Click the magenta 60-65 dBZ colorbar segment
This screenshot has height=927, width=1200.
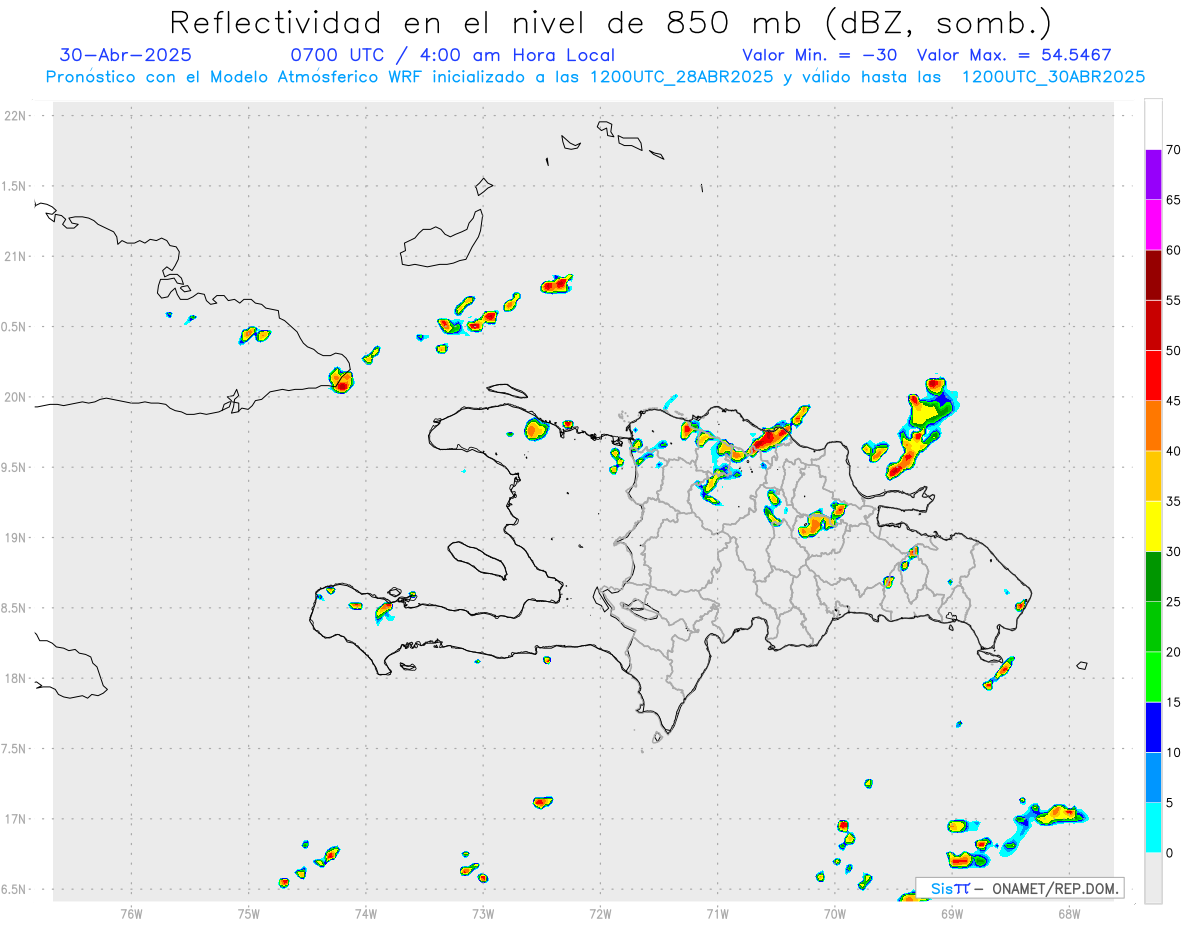pyautogui.click(x=1153, y=225)
